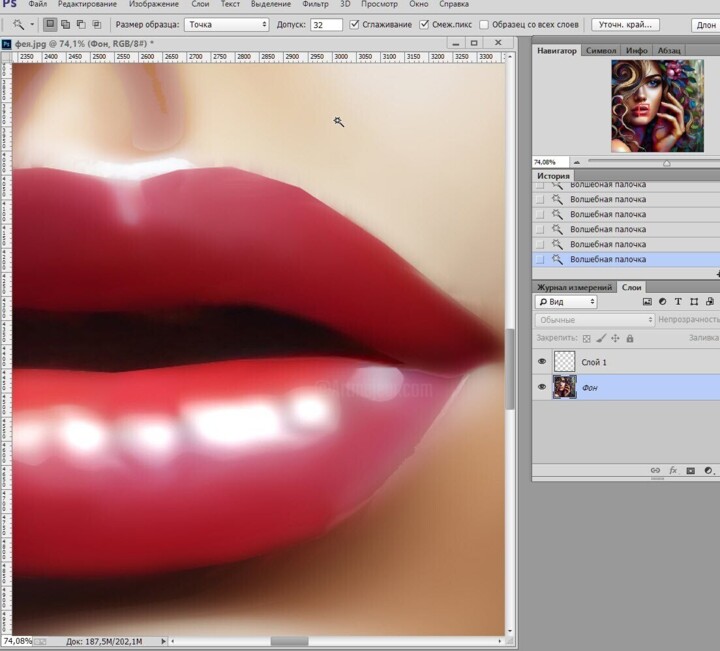Click the link layers chain icon
The width and height of the screenshot is (720, 651).
coord(655,471)
